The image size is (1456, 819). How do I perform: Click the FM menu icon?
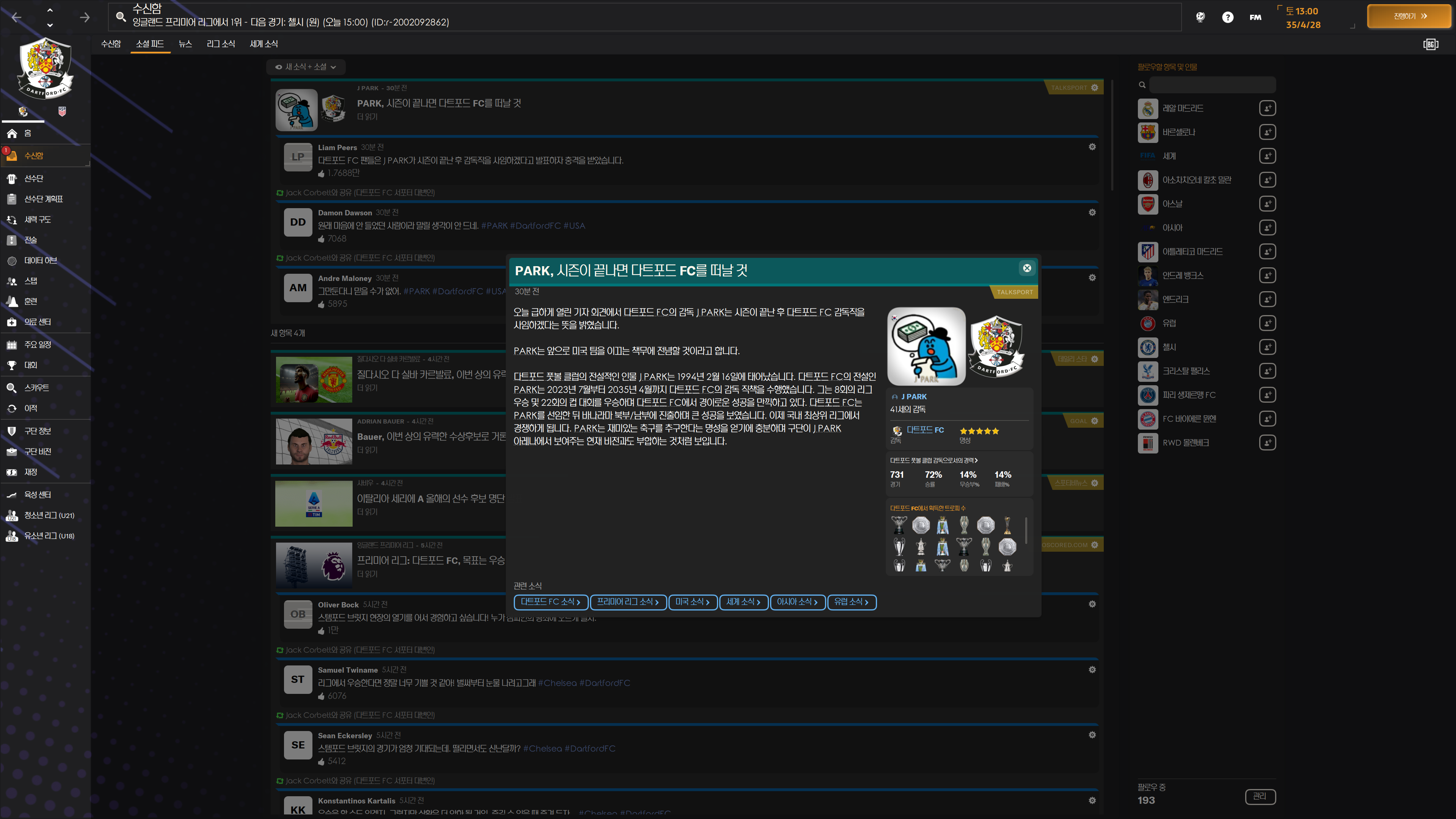tap(1255, 17)
